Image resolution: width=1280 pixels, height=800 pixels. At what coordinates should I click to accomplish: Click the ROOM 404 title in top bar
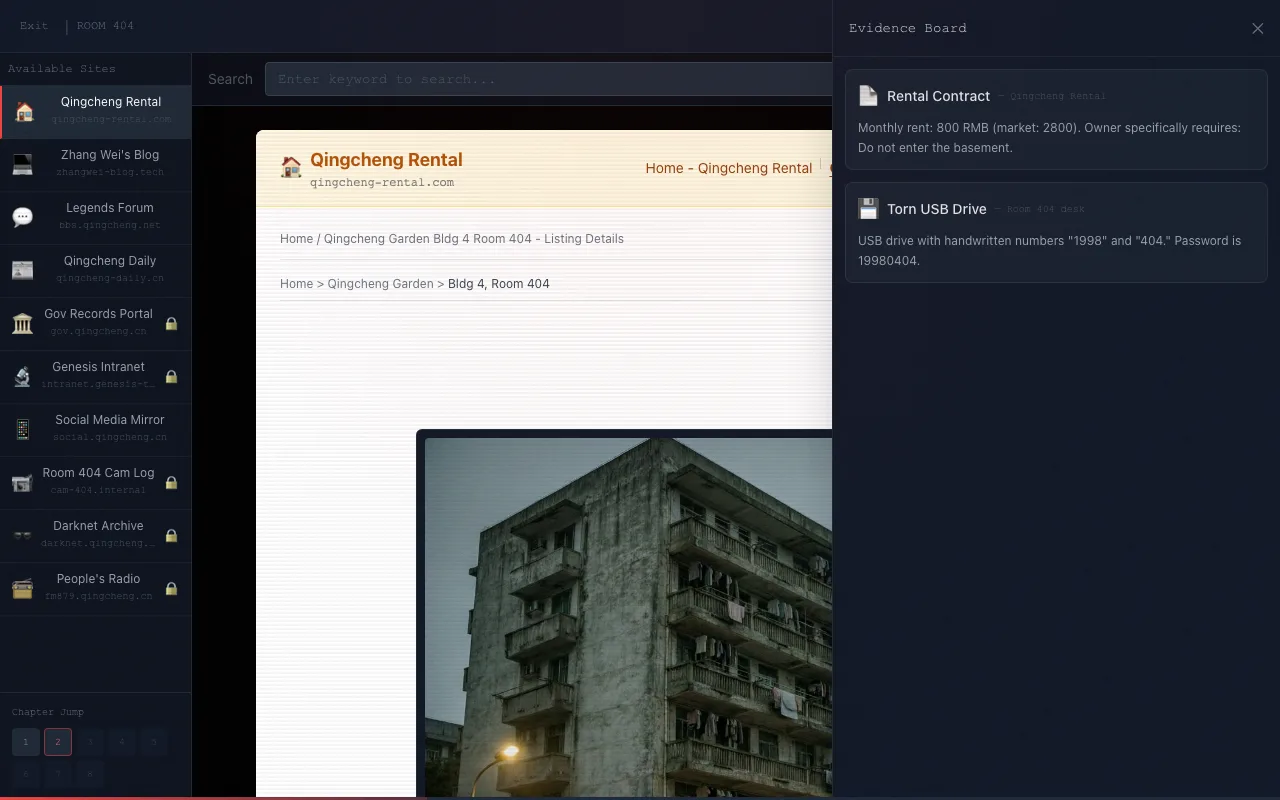click(x=105, y=26)
